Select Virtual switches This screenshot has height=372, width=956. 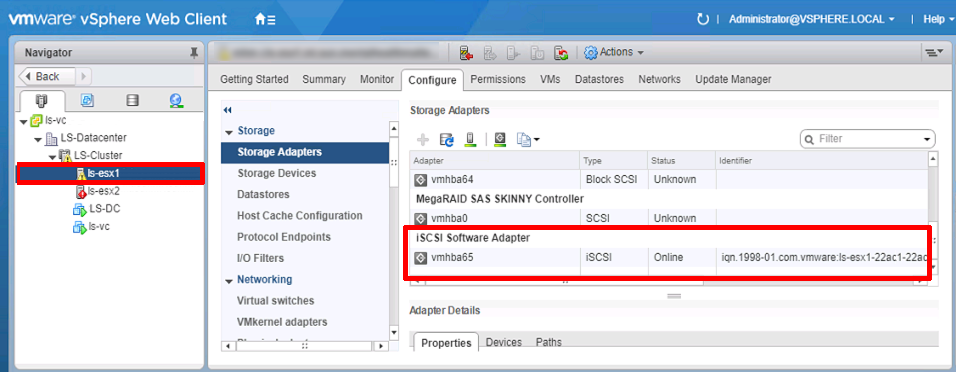pos(276,301)
